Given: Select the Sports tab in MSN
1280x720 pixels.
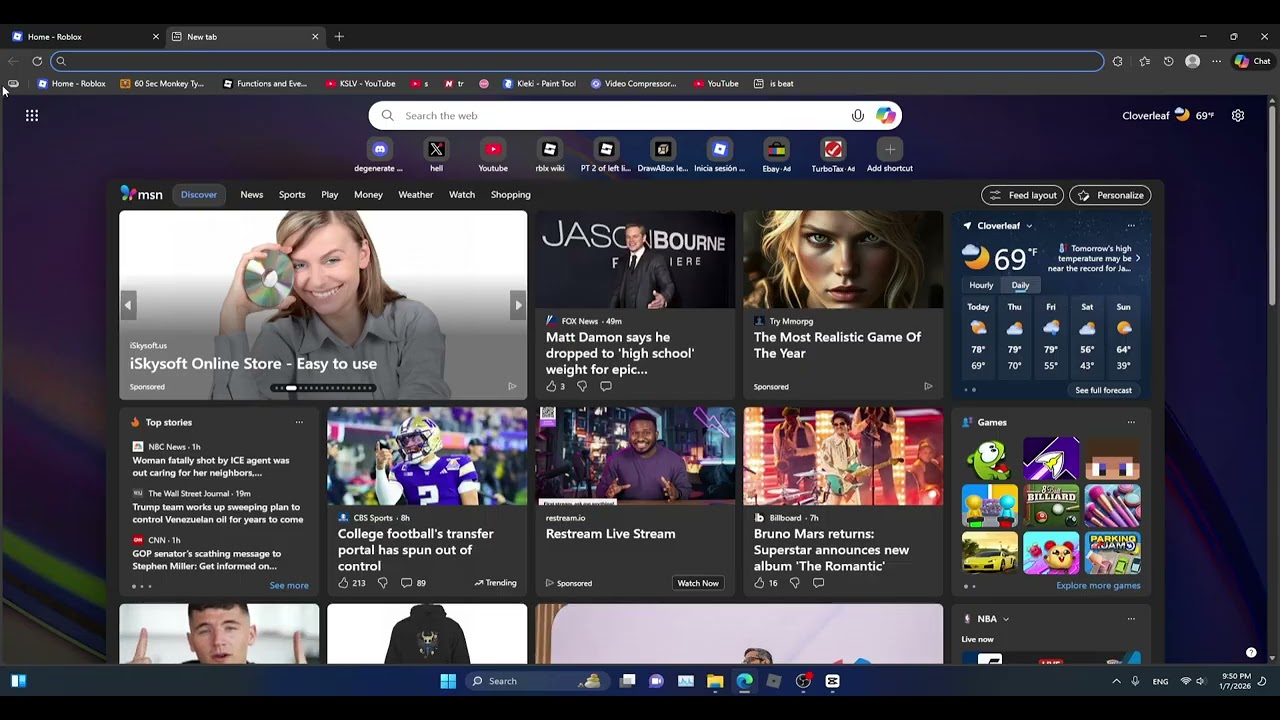Looking at the screenshot, I should coord(292,195).
